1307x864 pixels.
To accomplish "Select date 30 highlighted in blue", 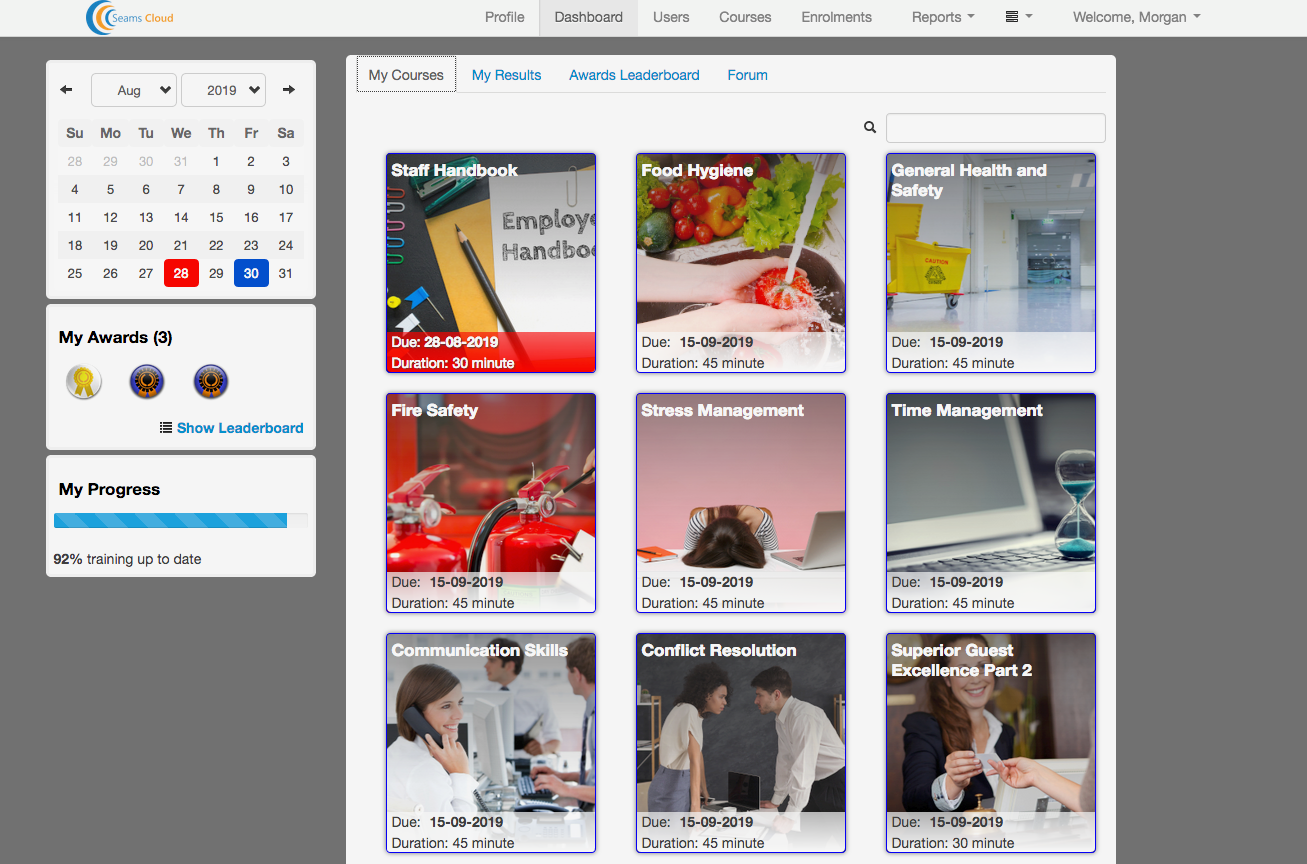I will (x=251, y=273).
